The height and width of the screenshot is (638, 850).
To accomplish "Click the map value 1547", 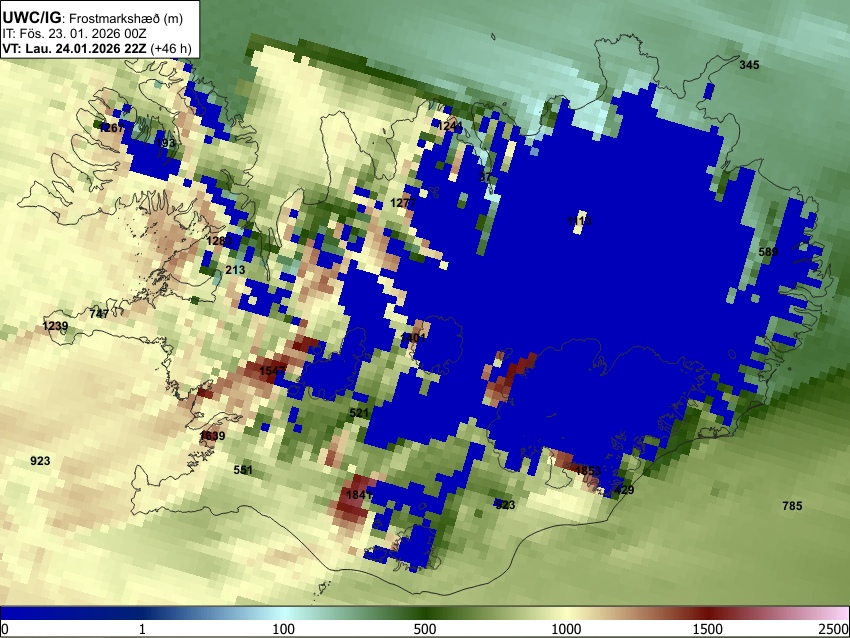I will pos(272,371).
